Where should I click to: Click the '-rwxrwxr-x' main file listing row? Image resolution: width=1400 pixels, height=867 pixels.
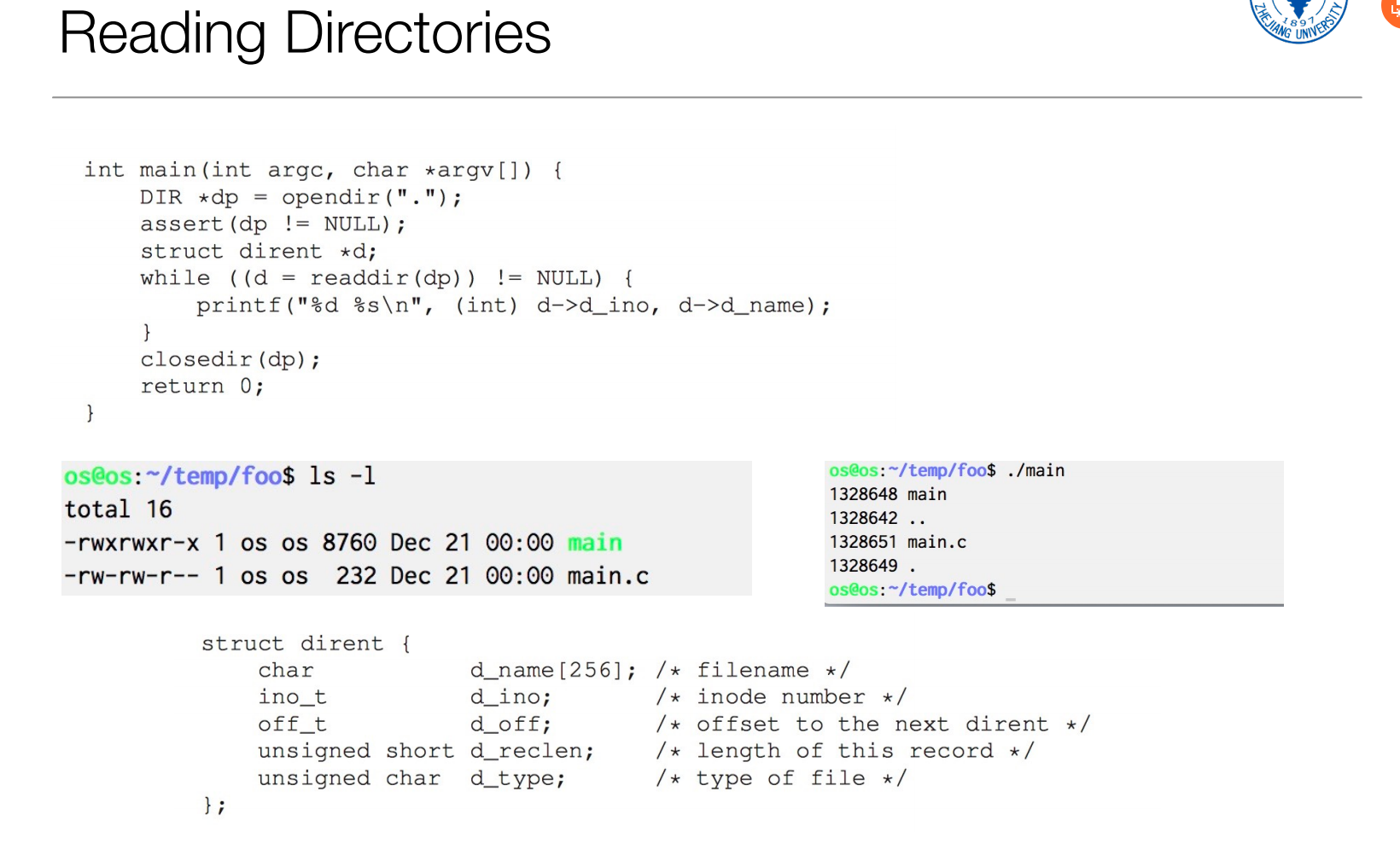(x=343, y=543)
